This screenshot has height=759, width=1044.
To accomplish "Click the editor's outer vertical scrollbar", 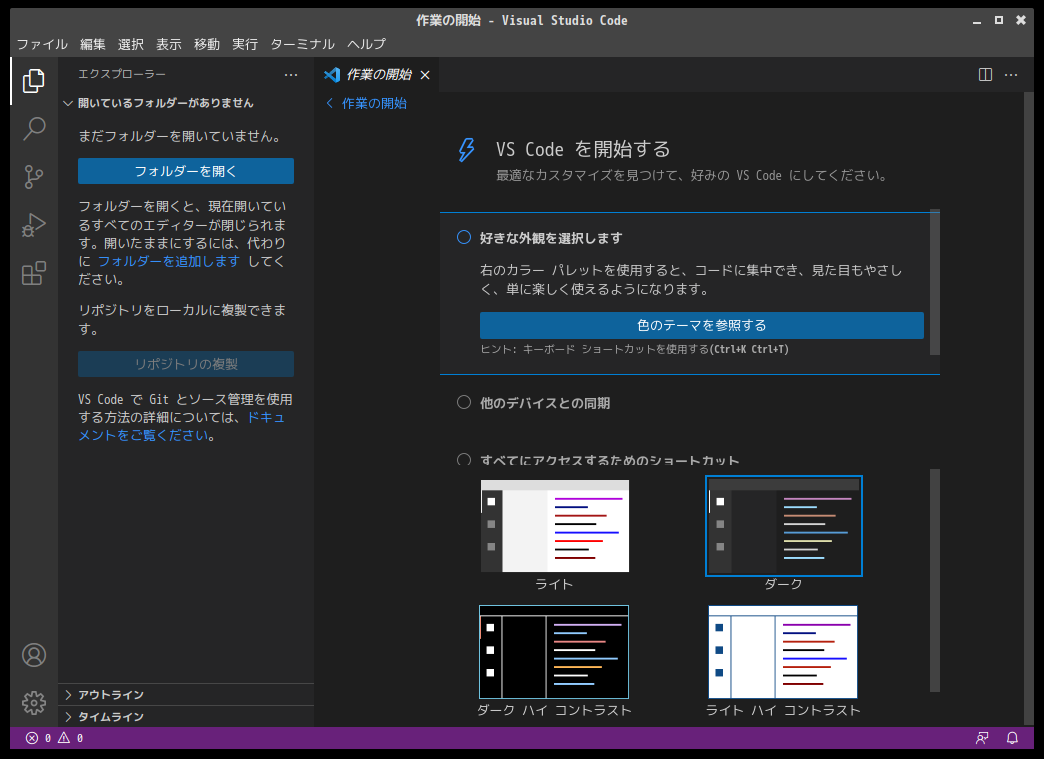I will point(1029,409).
